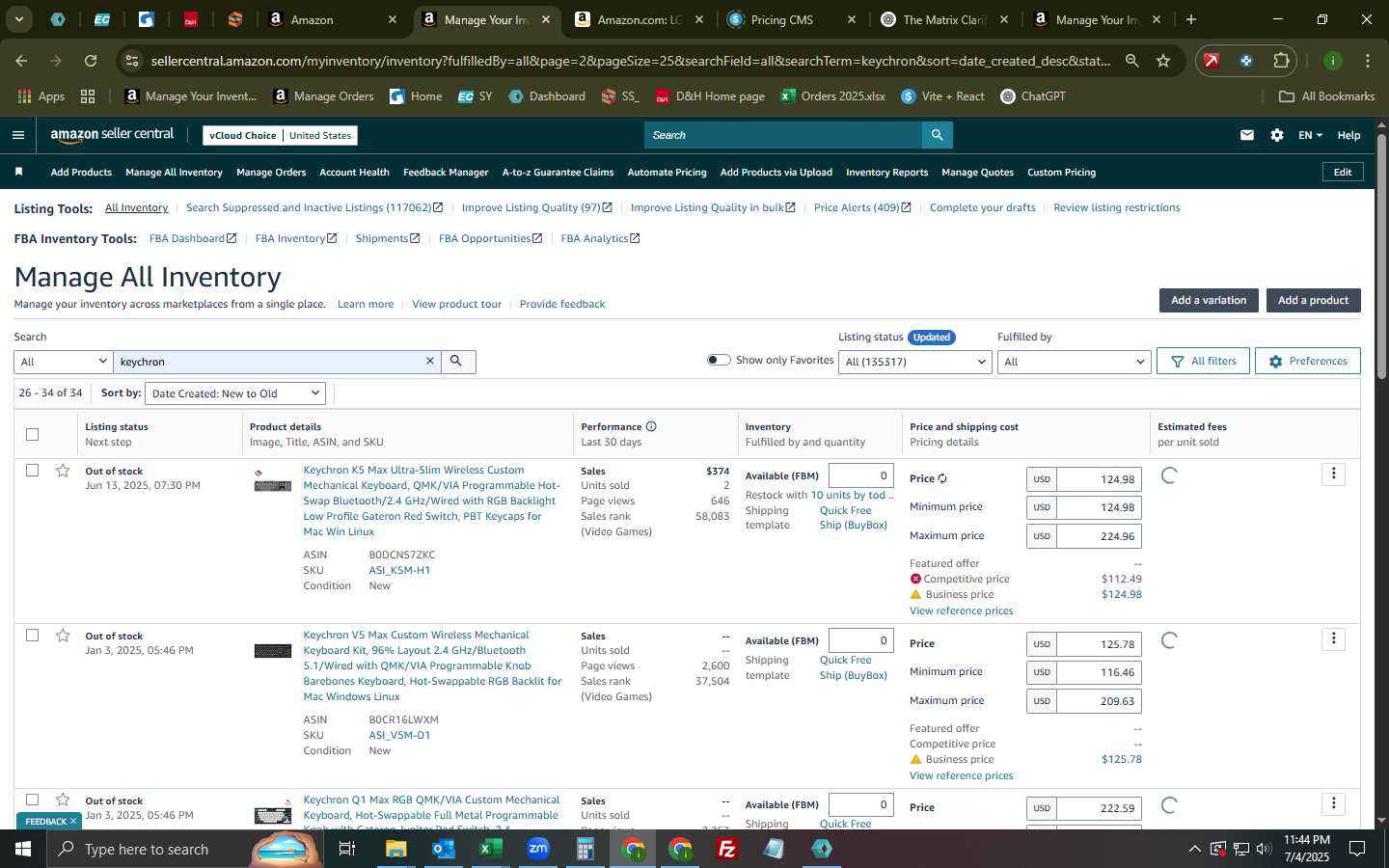Image resolution: width=1389 pixels, height=868 pixels.
Task: Open the All filters button
Action: click(x=1203, y=361)
